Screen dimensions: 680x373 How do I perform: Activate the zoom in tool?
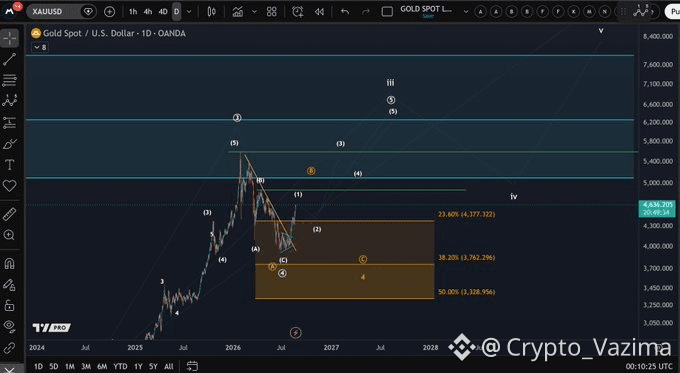coord(10,235)
